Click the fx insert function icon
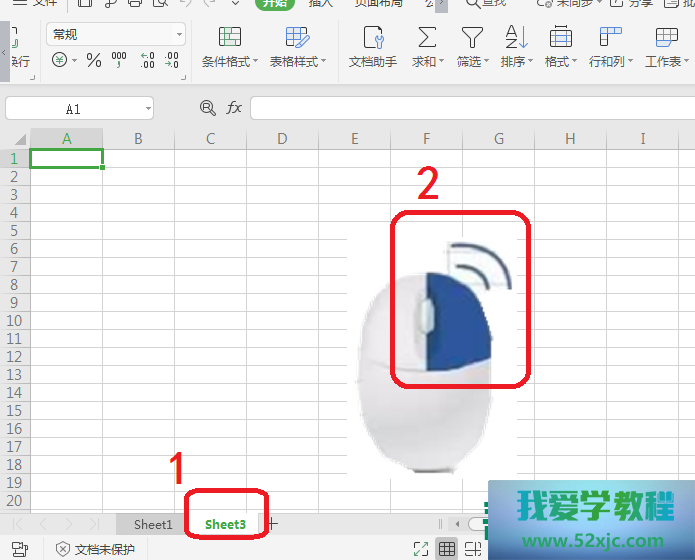 coord(234,107)
